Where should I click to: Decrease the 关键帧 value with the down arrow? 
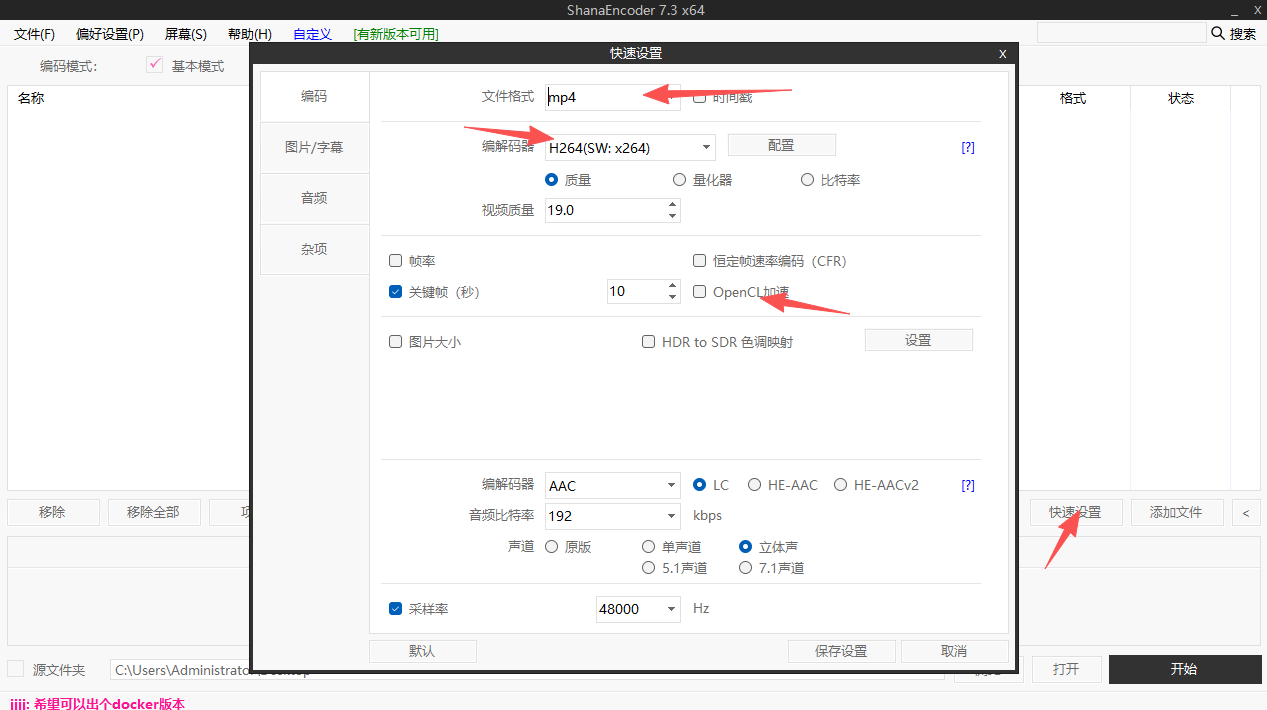[x=672, y=296]
